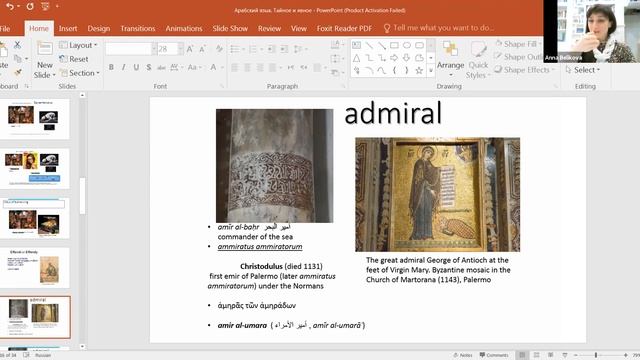This screenshot has height=360, width=640.
Task: Open the Home ribbon tab
Action: 39,28
